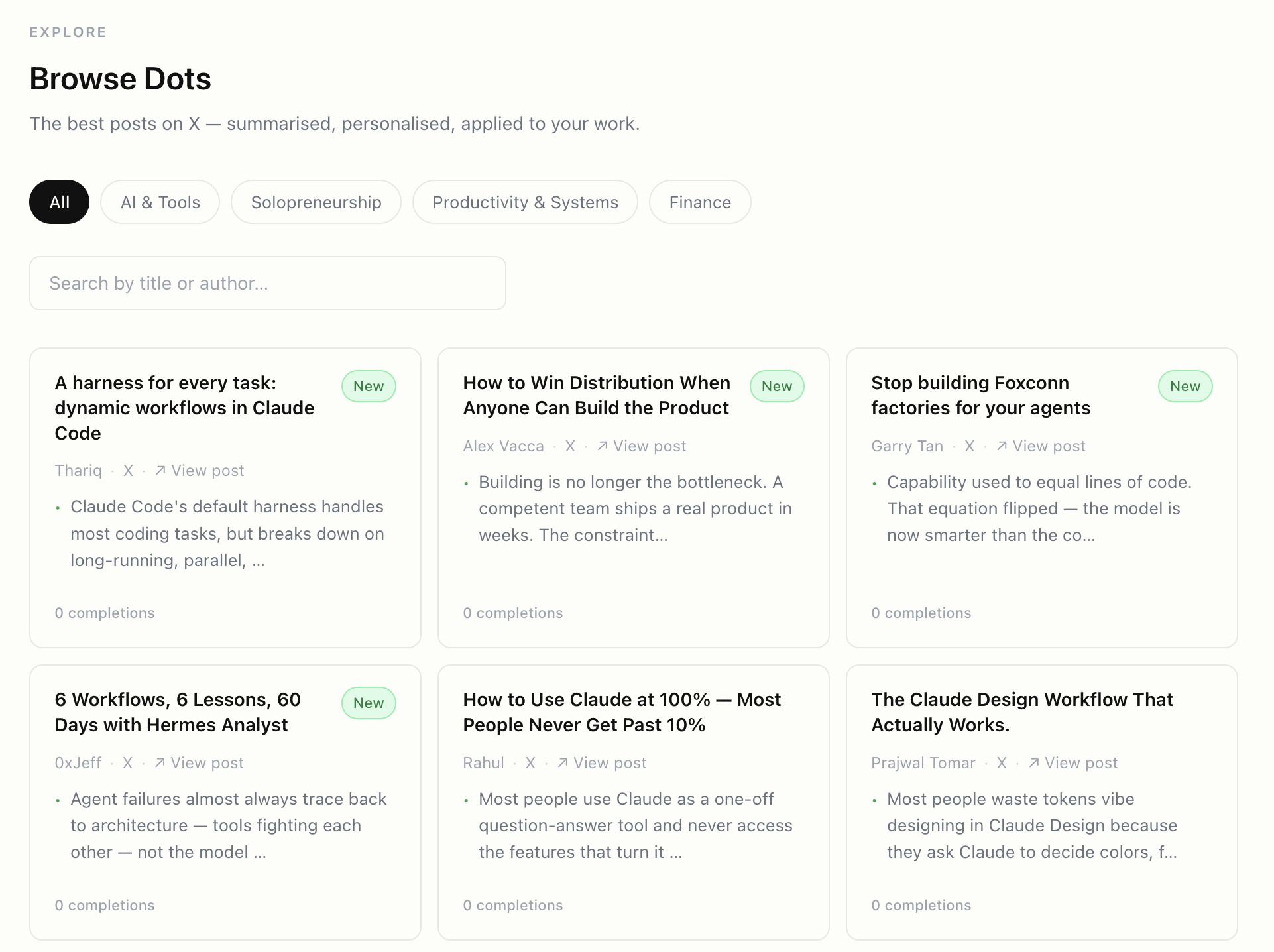Click the X source label beside Rahul
Screen dimensions: 1274x952
pos(530,763)
